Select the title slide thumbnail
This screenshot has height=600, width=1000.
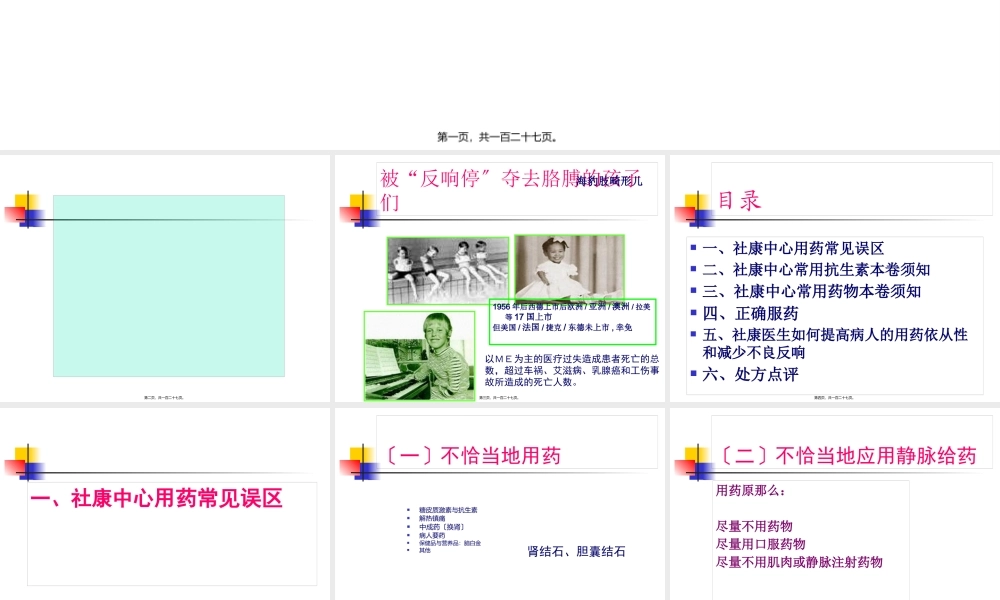pos(500,75)
